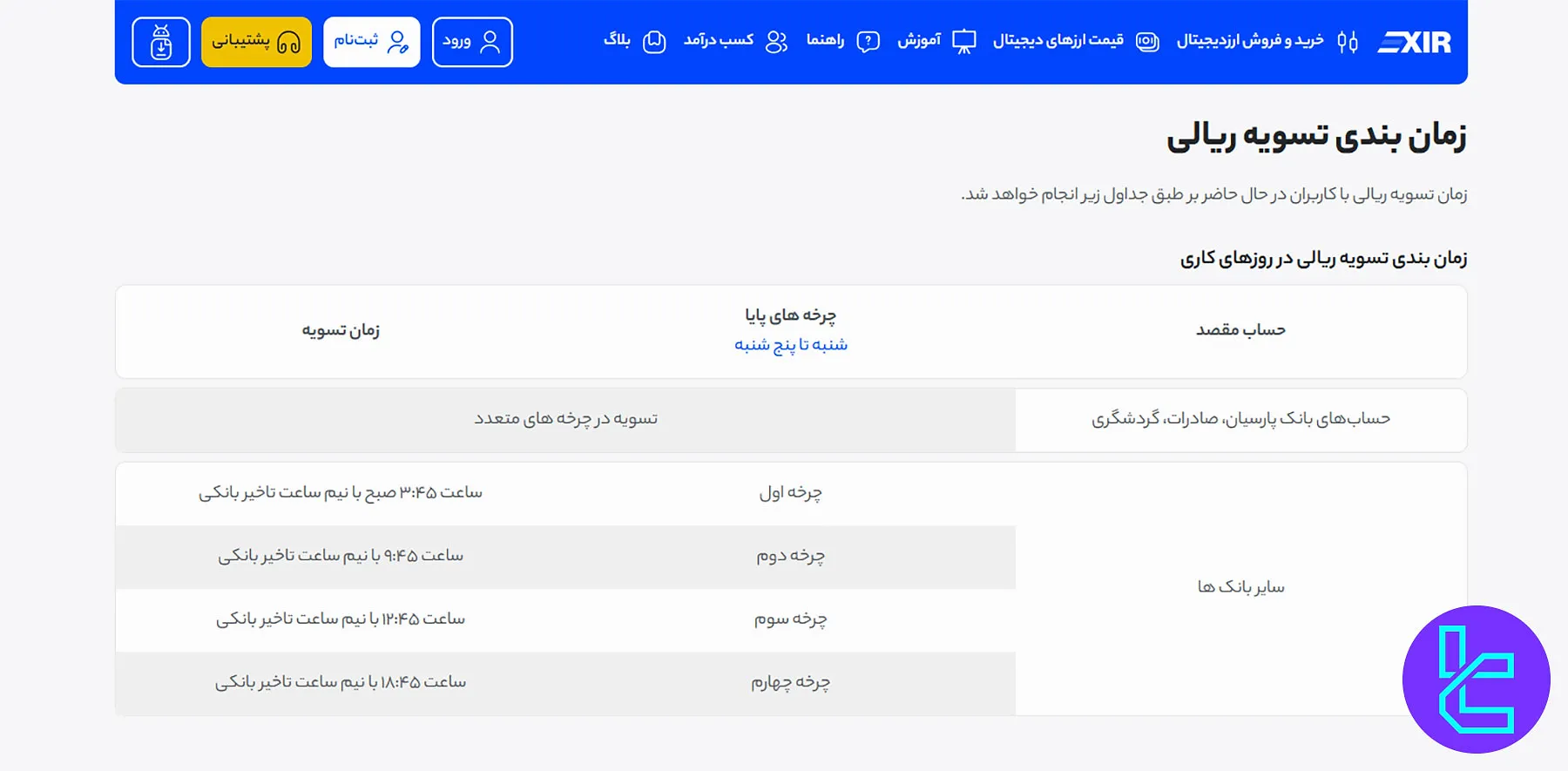Image resolution: width=1568 pixels, height=771 pixels.
Task: Click the چرخه های پایا column header
Action: point(791,315)
